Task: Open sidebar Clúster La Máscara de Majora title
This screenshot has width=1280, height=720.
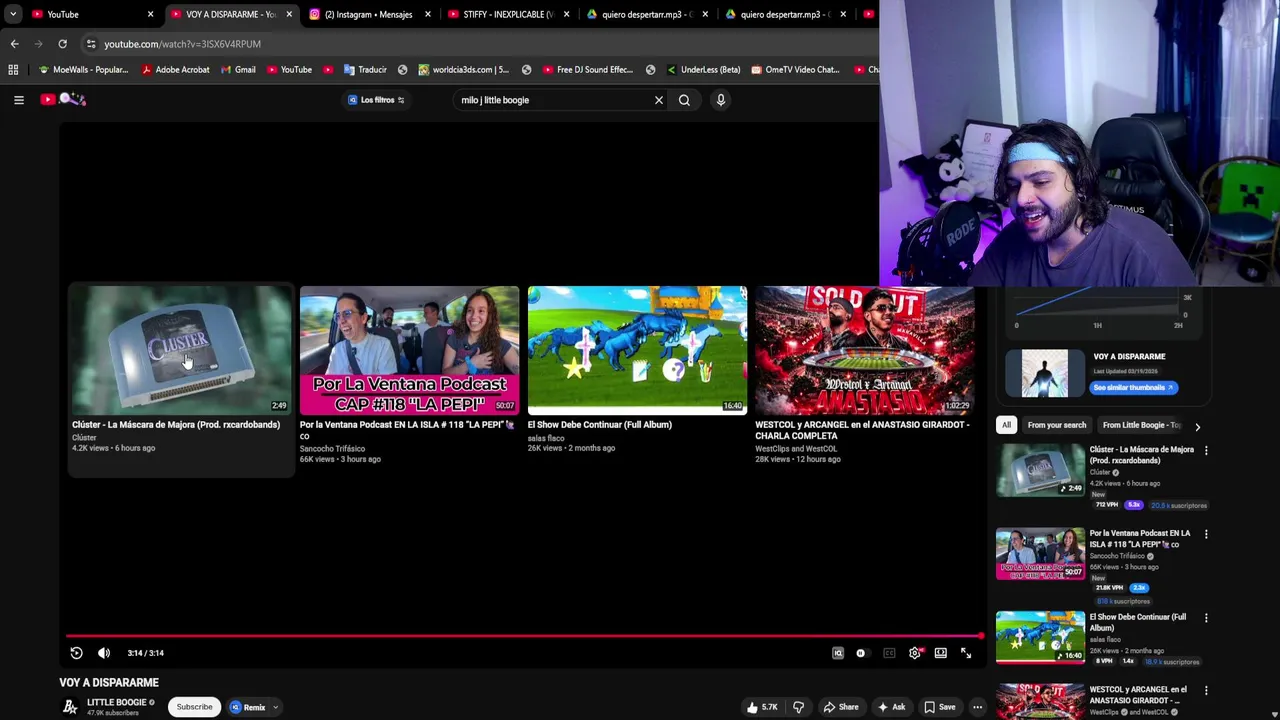Action: [x=1141, y=455]
